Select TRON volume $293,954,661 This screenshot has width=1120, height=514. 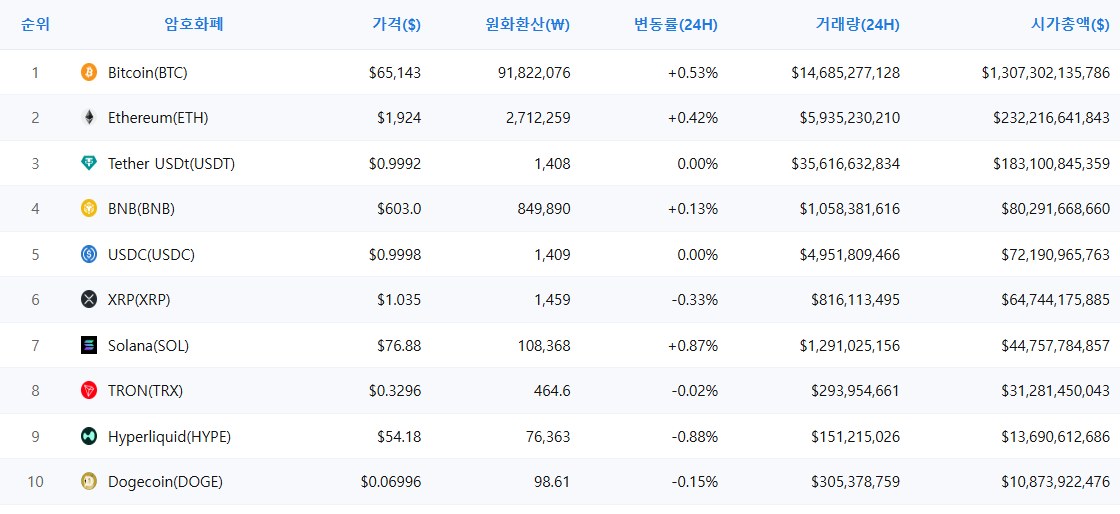tap(856, 390)
